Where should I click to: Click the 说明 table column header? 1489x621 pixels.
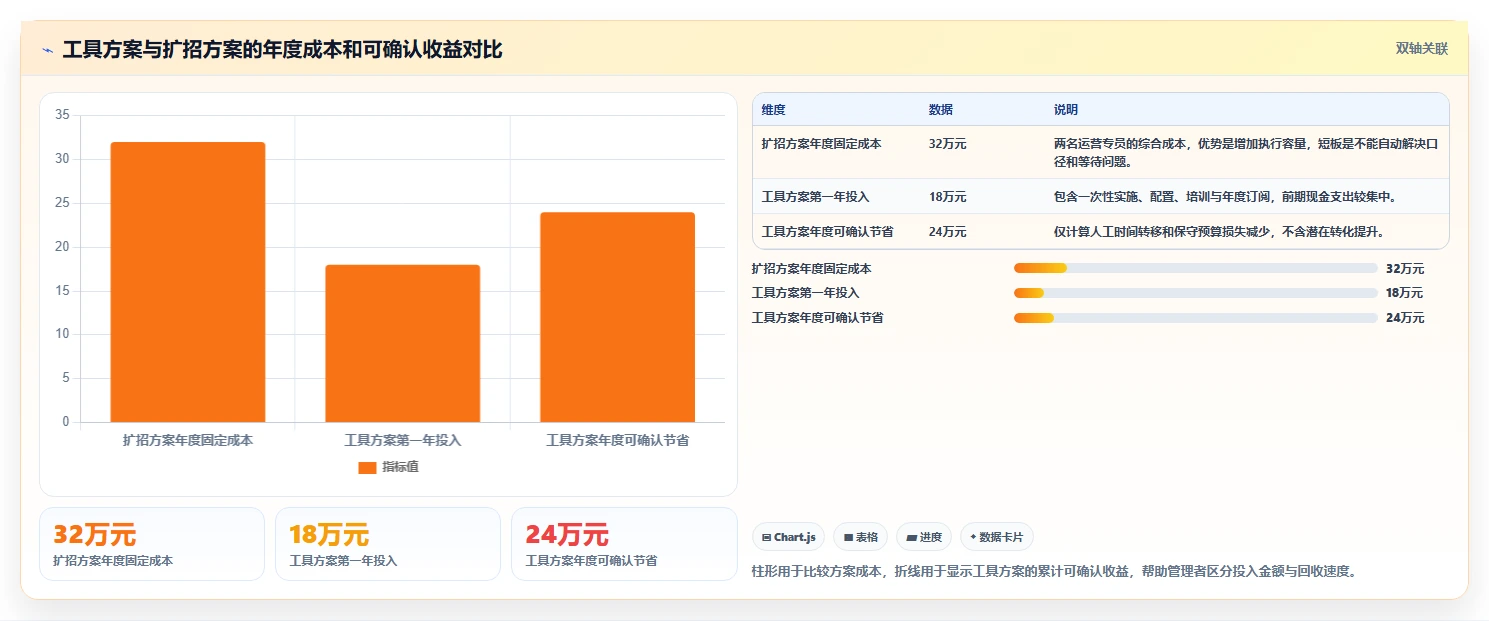tap(1066, 110)
